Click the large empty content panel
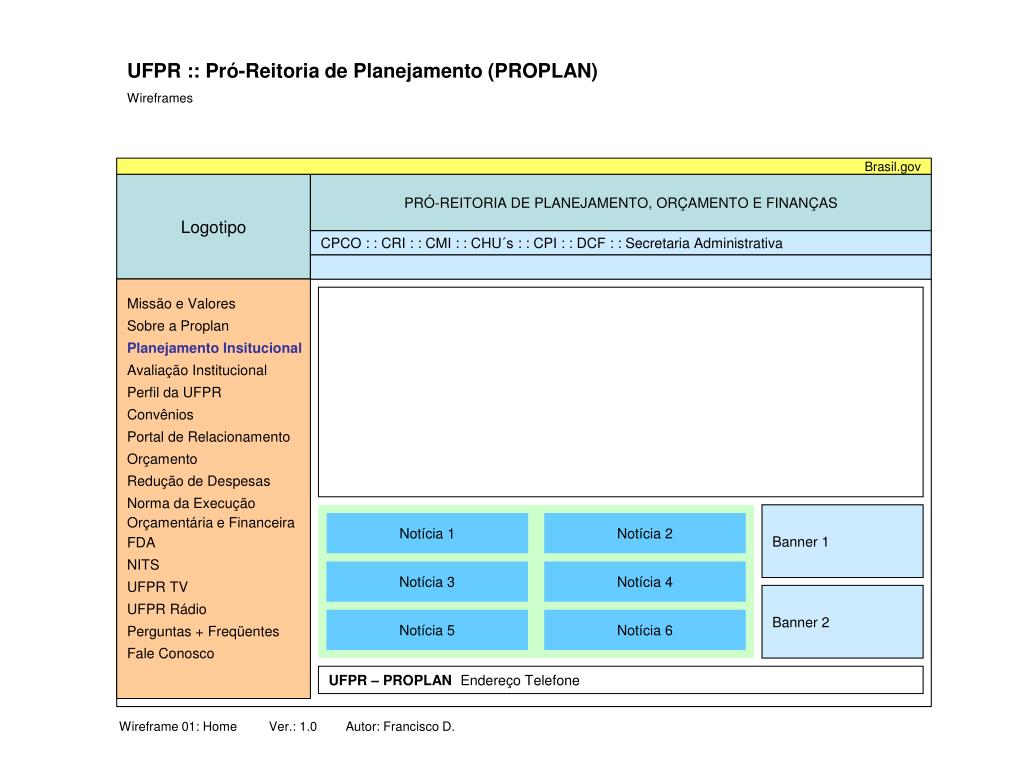The width and height of the screenshot is (1024, 768). 620,392
